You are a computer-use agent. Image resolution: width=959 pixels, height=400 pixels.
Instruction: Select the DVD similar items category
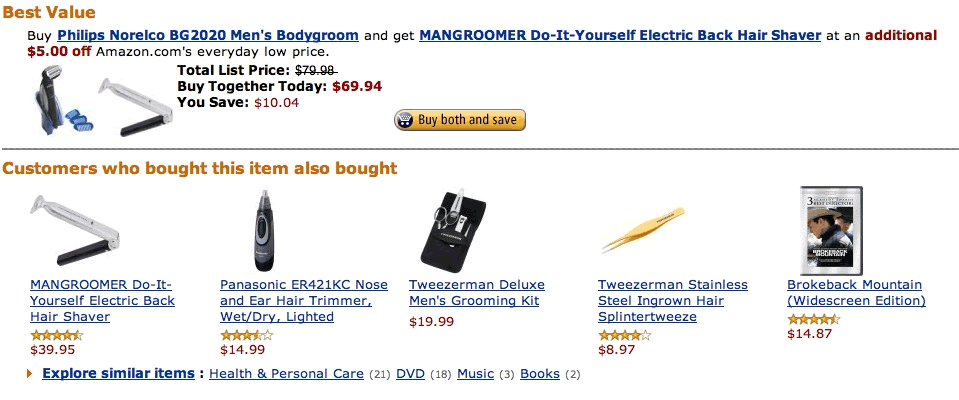(x=410, y=374)
